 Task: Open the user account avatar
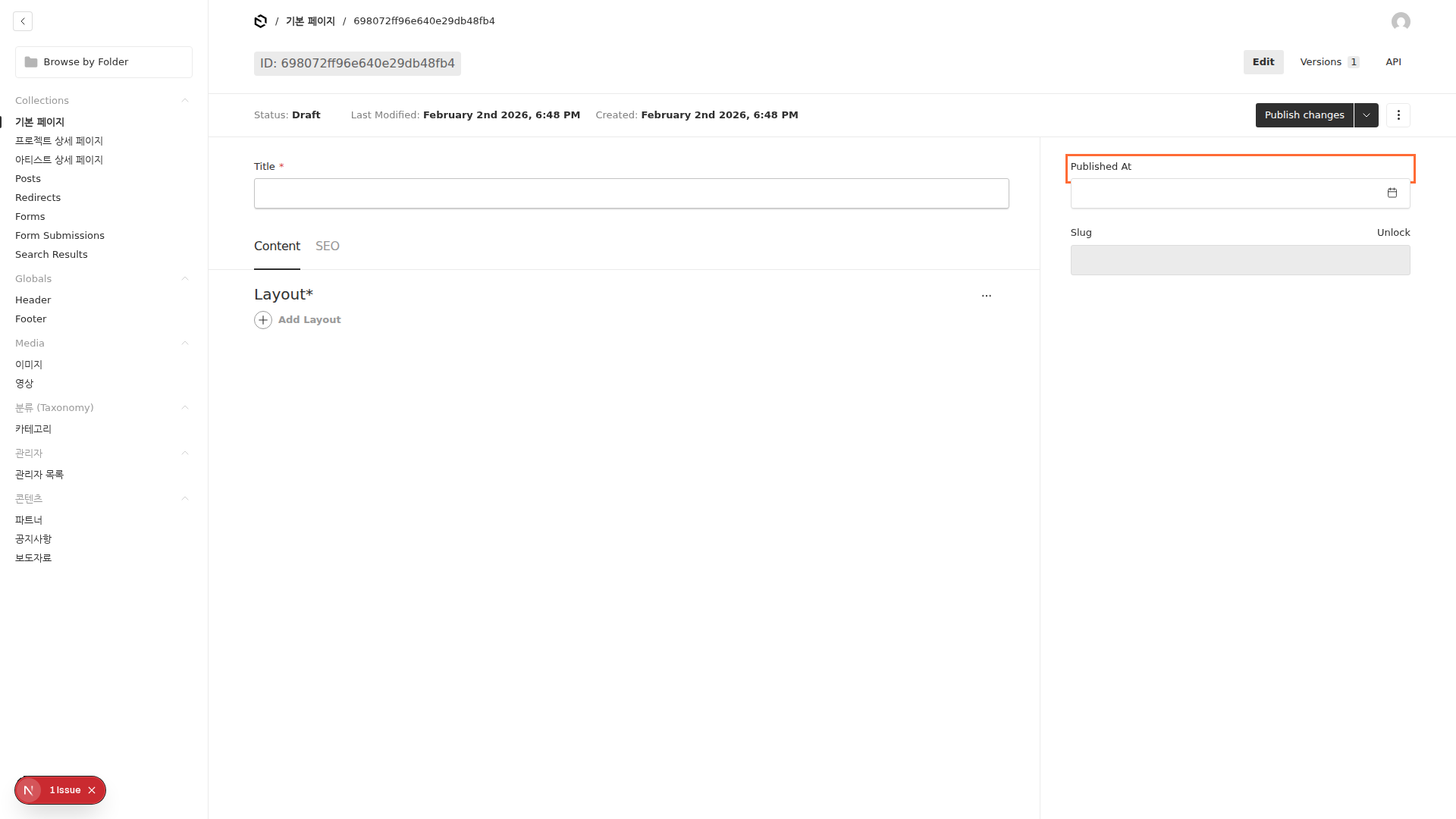coord(1401,21)
